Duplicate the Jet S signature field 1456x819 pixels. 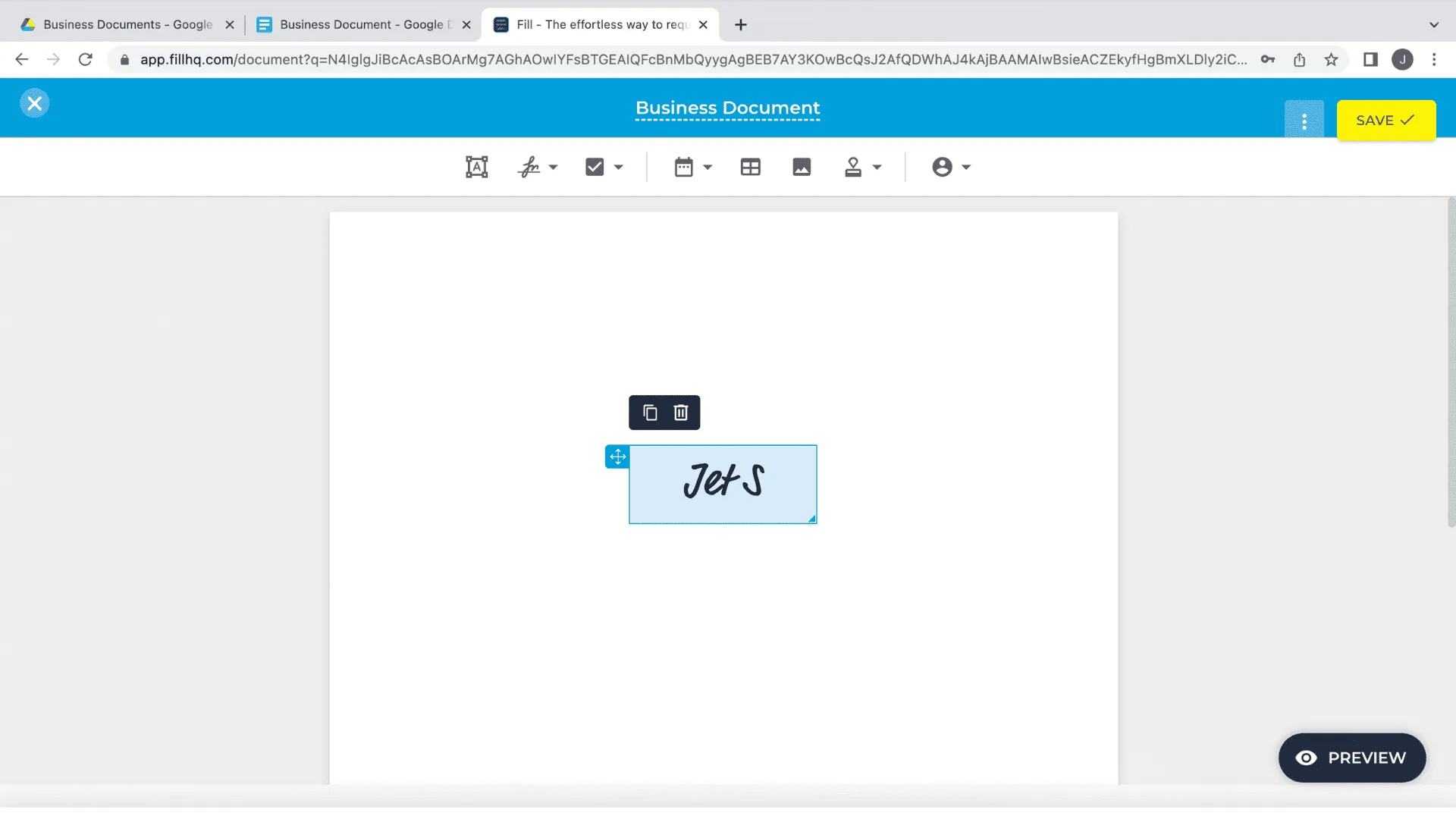649,413
